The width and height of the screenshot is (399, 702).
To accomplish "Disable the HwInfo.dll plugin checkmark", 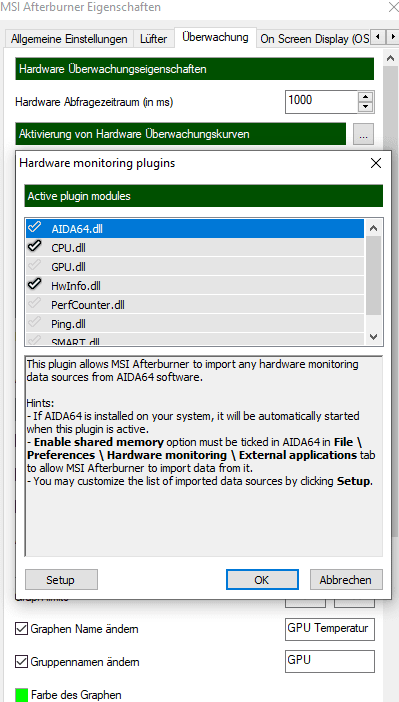I will 34,285.
